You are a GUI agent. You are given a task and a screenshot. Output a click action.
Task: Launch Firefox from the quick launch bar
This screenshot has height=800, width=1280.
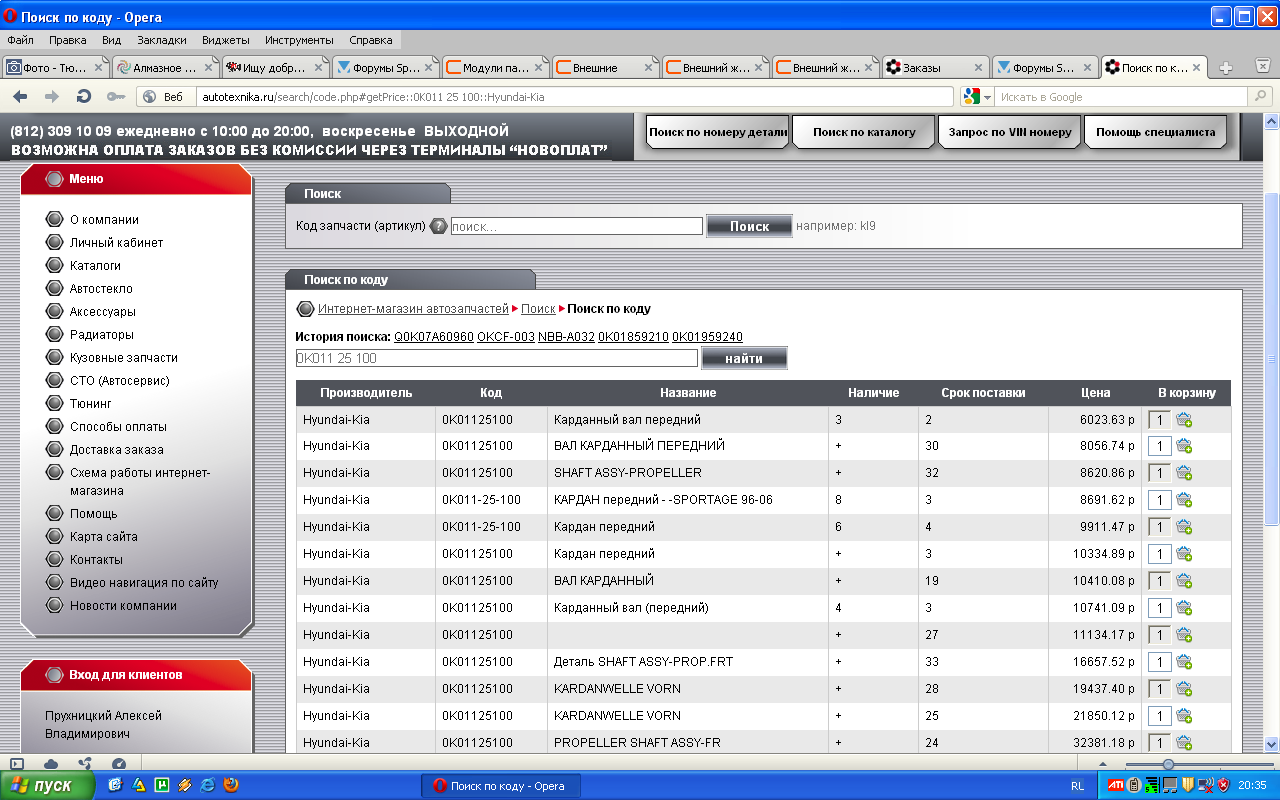[231, 785]
